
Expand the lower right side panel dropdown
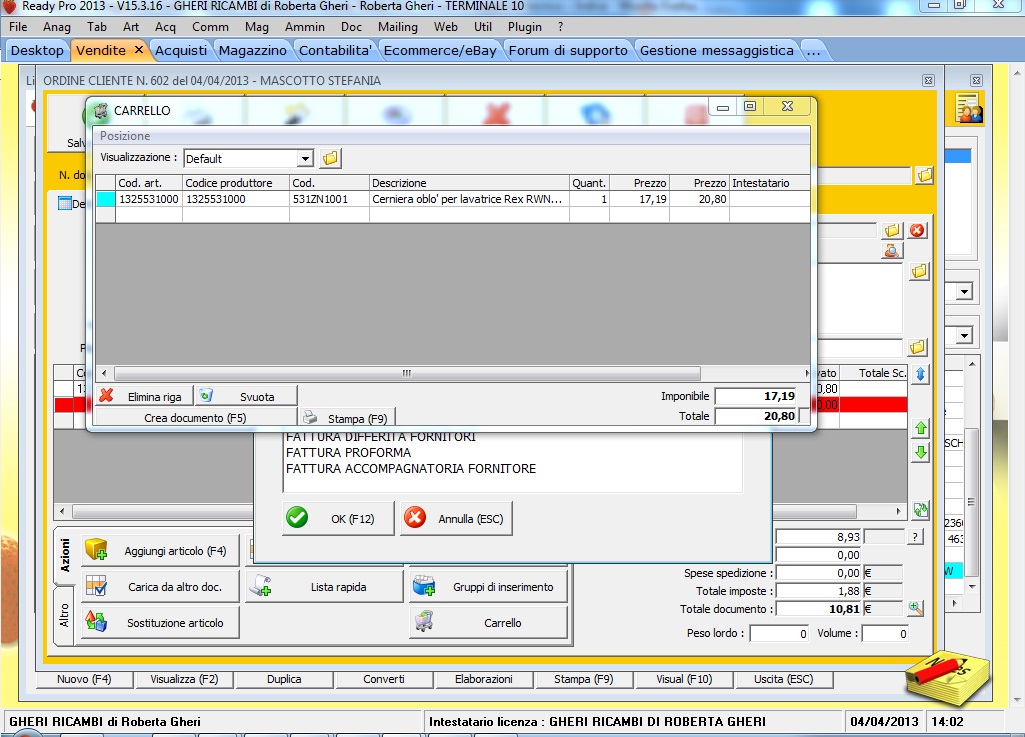click(x=965, y=336)
